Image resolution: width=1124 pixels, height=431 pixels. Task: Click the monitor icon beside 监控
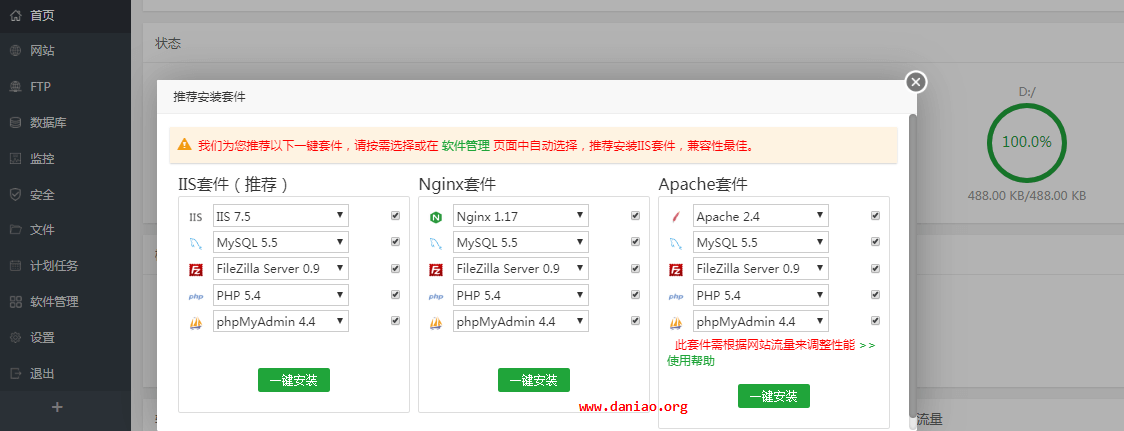(16, 158)
